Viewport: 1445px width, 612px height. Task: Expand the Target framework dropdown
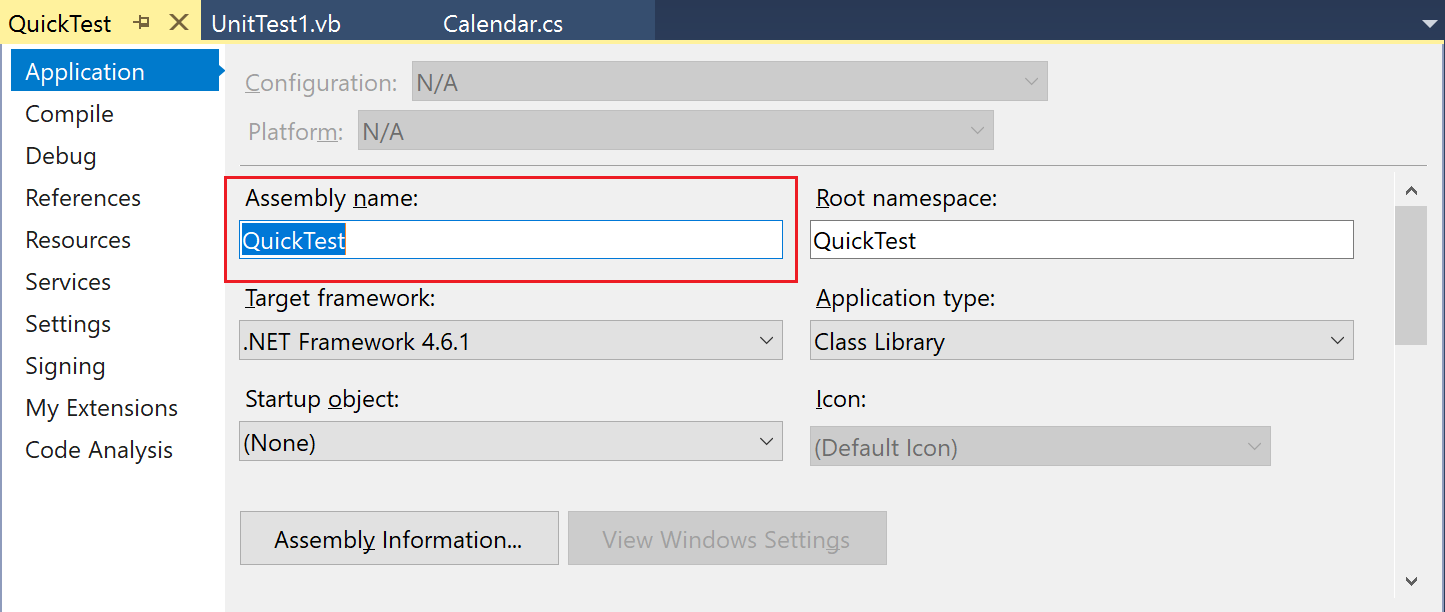pos(765,340)
